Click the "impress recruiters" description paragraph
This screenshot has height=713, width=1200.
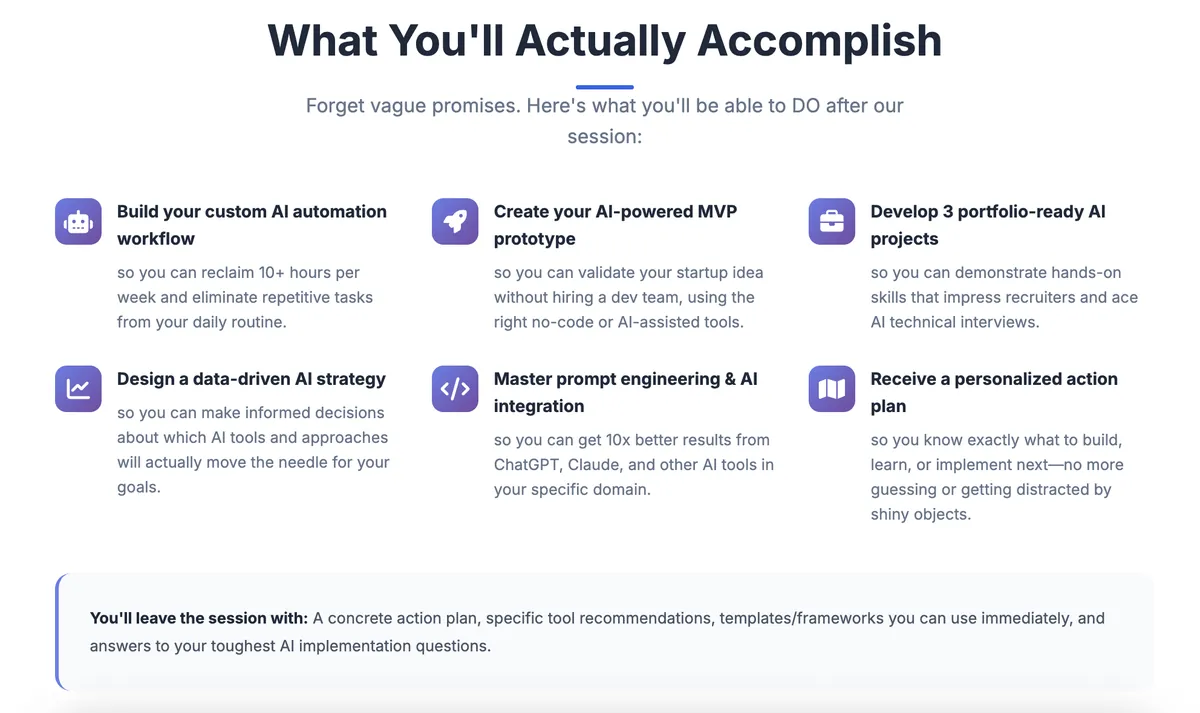click(1004, 297)
